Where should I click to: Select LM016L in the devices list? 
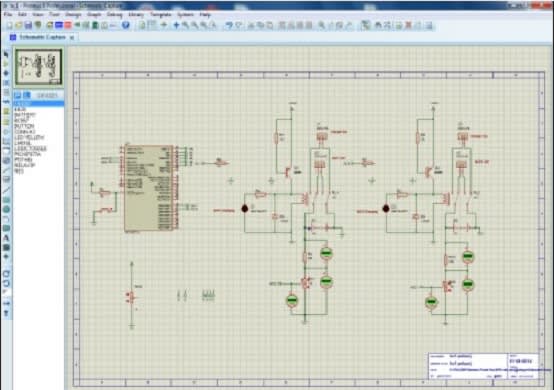pyautogui.click(x=23, y=143)
